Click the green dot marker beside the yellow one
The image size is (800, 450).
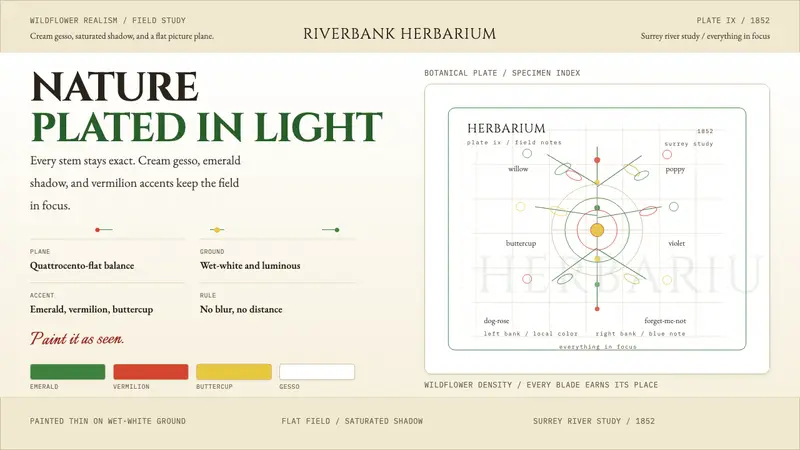coord(337,230)
